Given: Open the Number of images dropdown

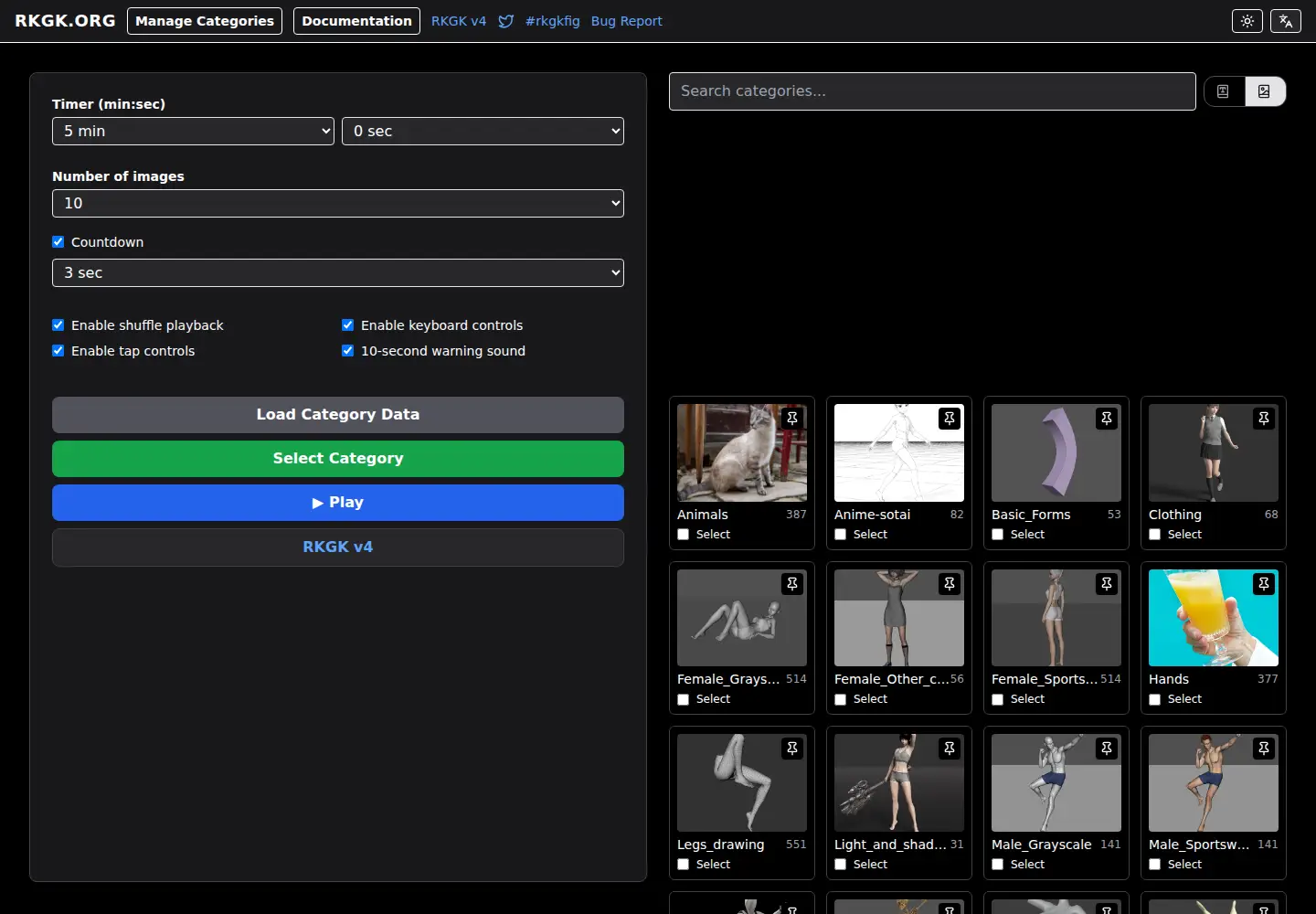Looking at the screenshot, I should tap(338, 203).
